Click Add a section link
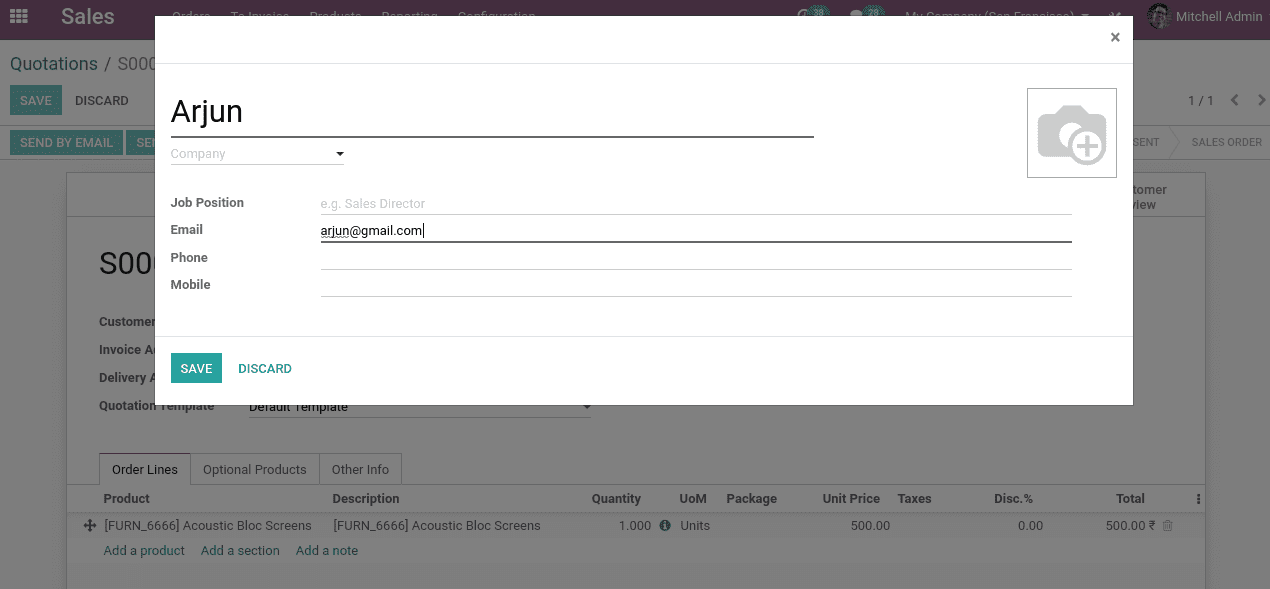This screenshot has width=1270, height=589. (x=240, y=550)
